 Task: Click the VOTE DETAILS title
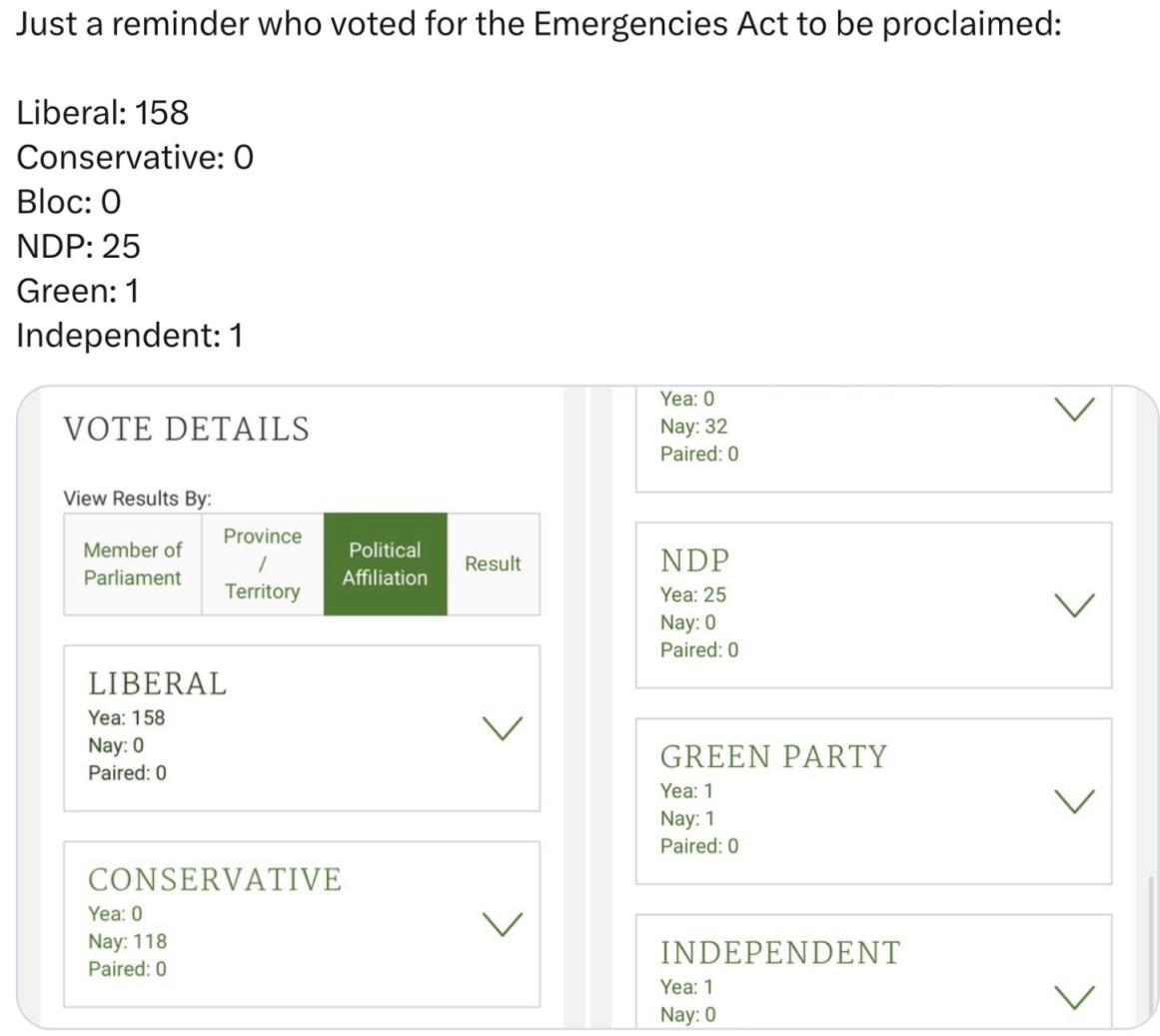point(187,429)
